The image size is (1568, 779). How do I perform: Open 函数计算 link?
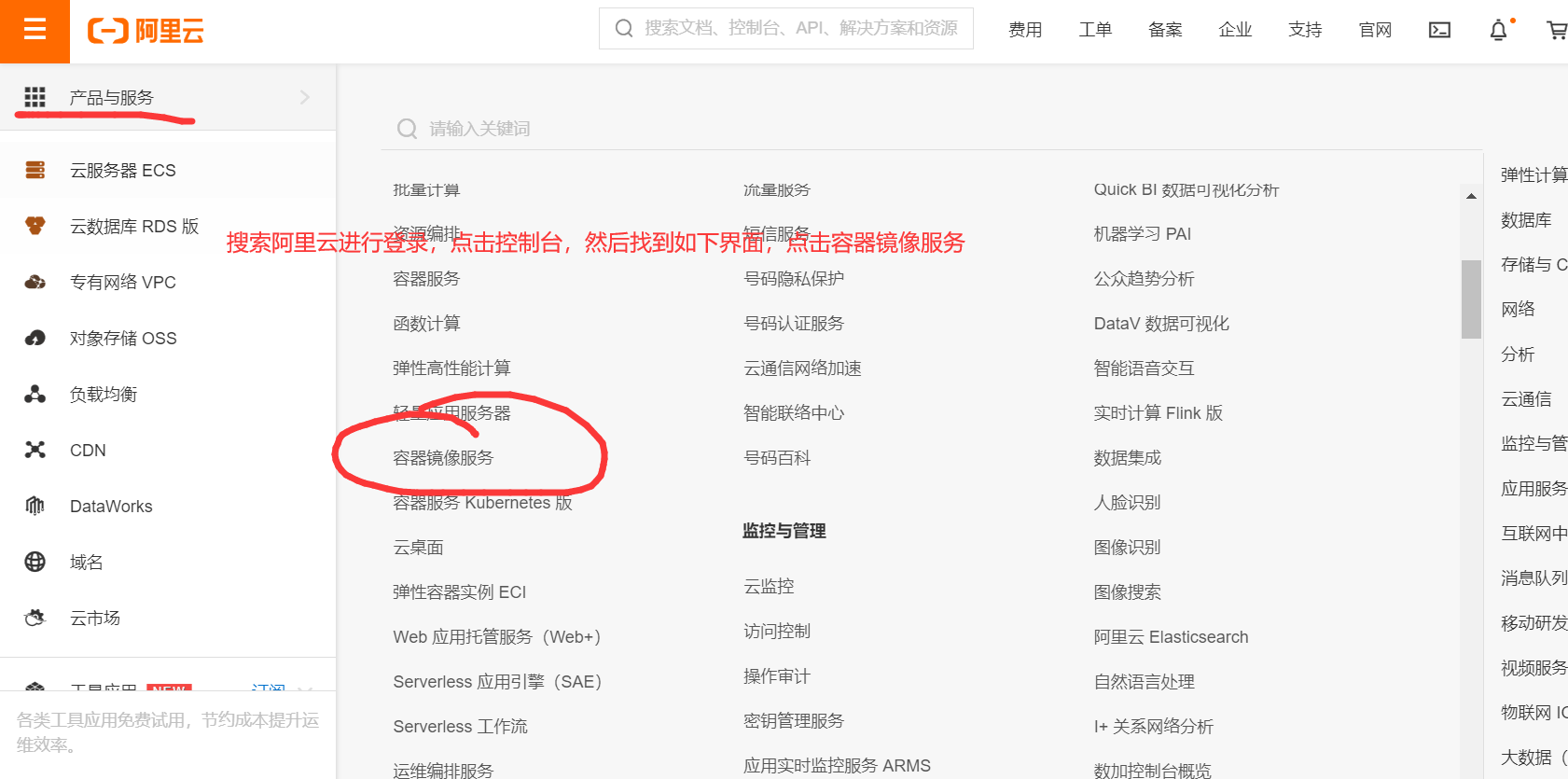(426, 324)
